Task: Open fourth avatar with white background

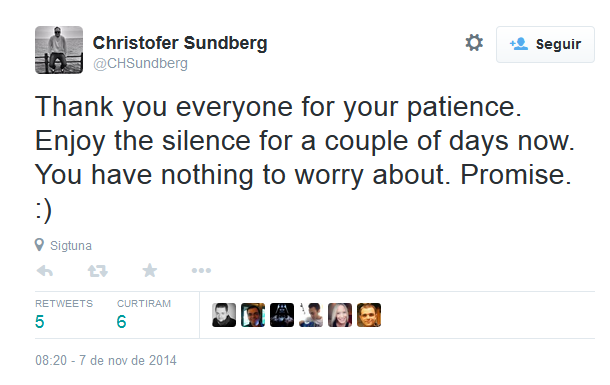Action: pos(311,315)
